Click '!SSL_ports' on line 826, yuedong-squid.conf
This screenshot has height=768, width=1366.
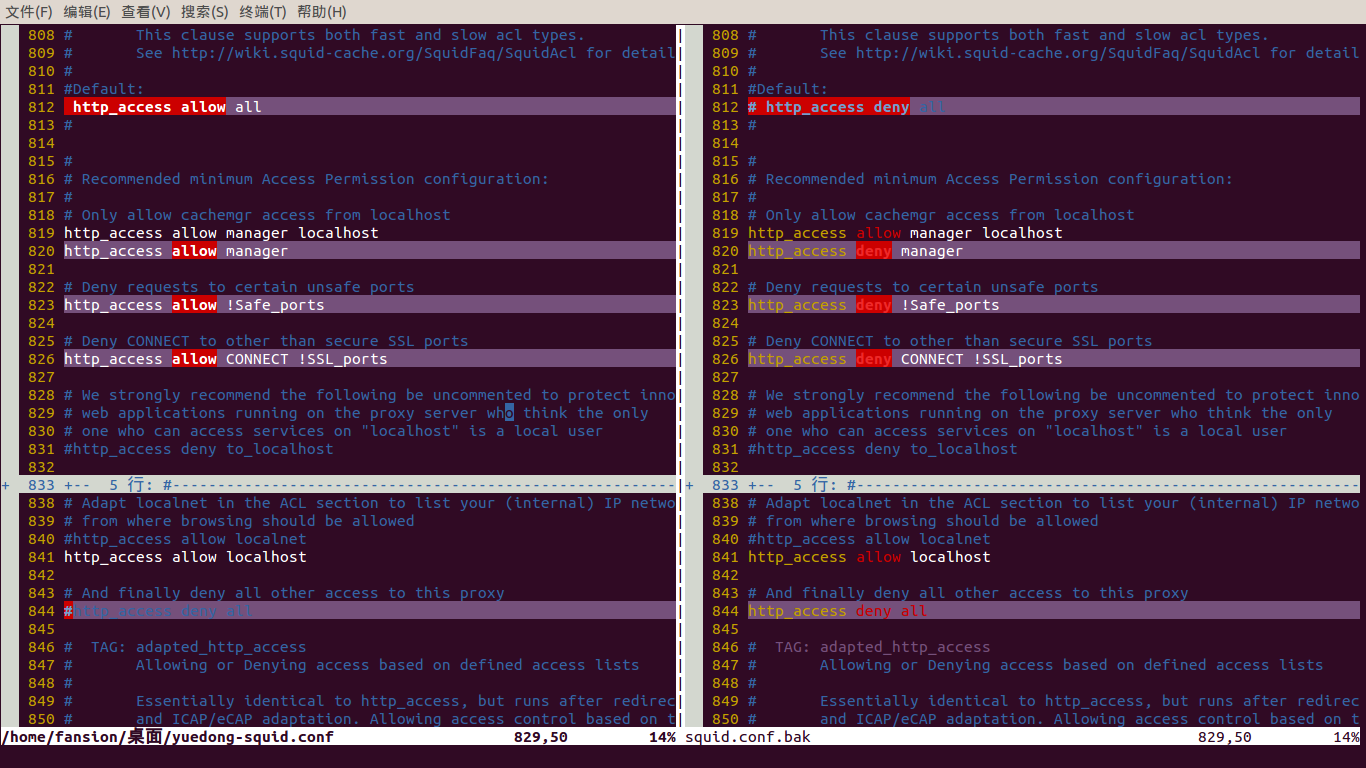(343, 359)
